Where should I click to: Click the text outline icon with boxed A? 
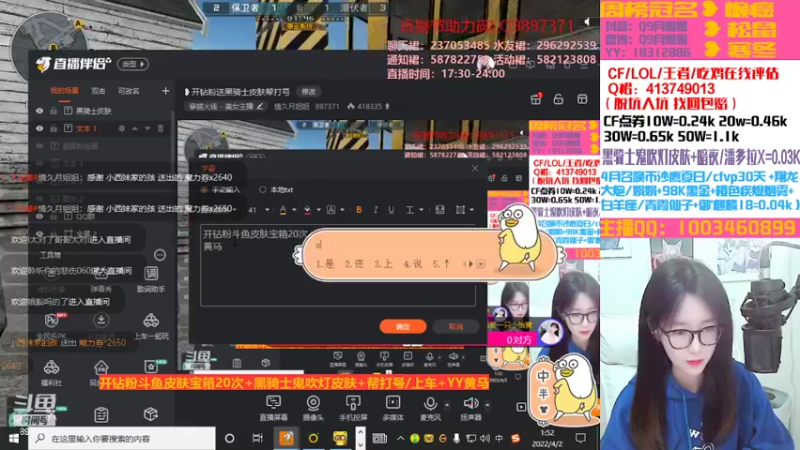pos(331,210)
